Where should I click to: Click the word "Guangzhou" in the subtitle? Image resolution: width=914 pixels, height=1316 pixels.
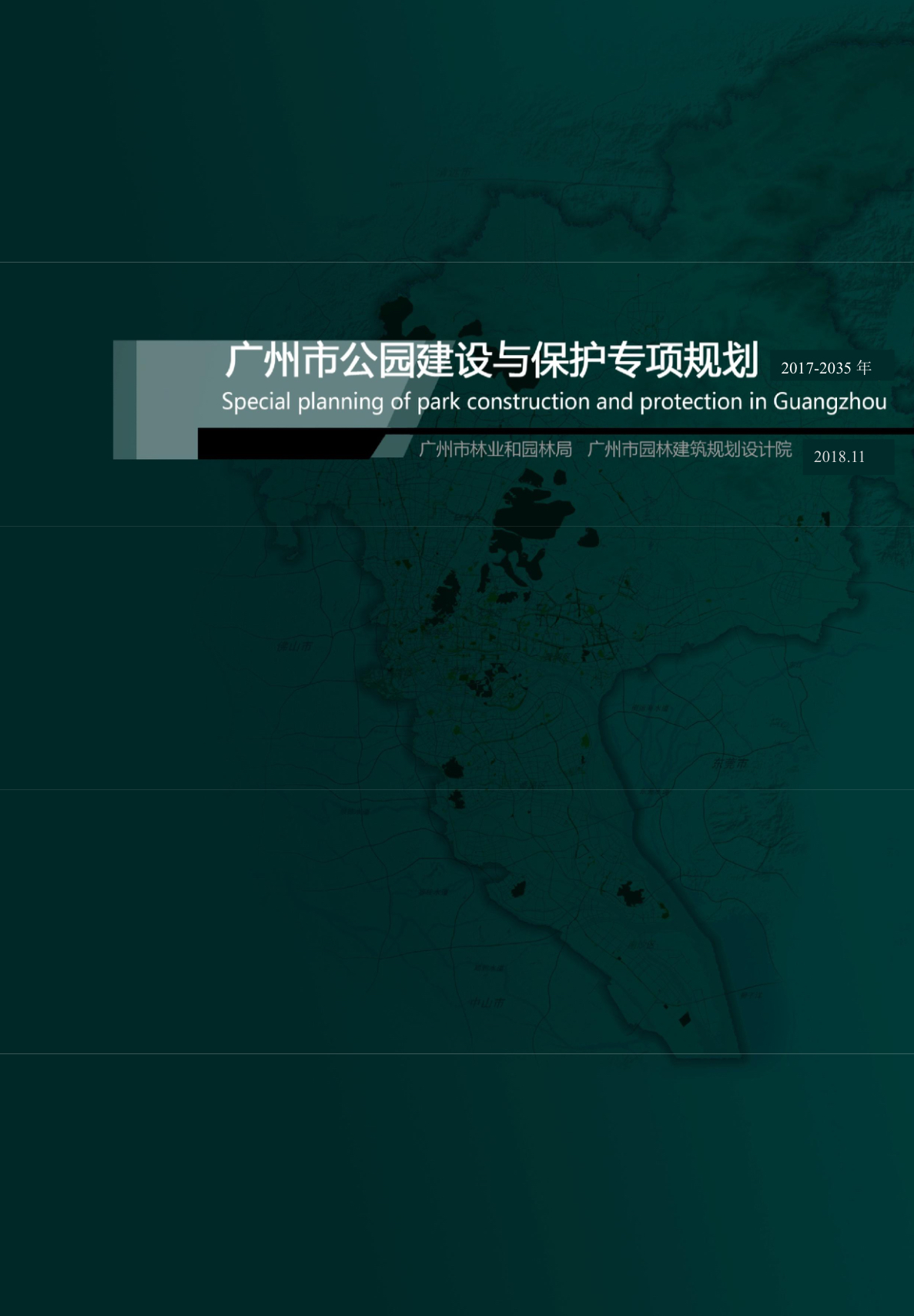(829, 402)
